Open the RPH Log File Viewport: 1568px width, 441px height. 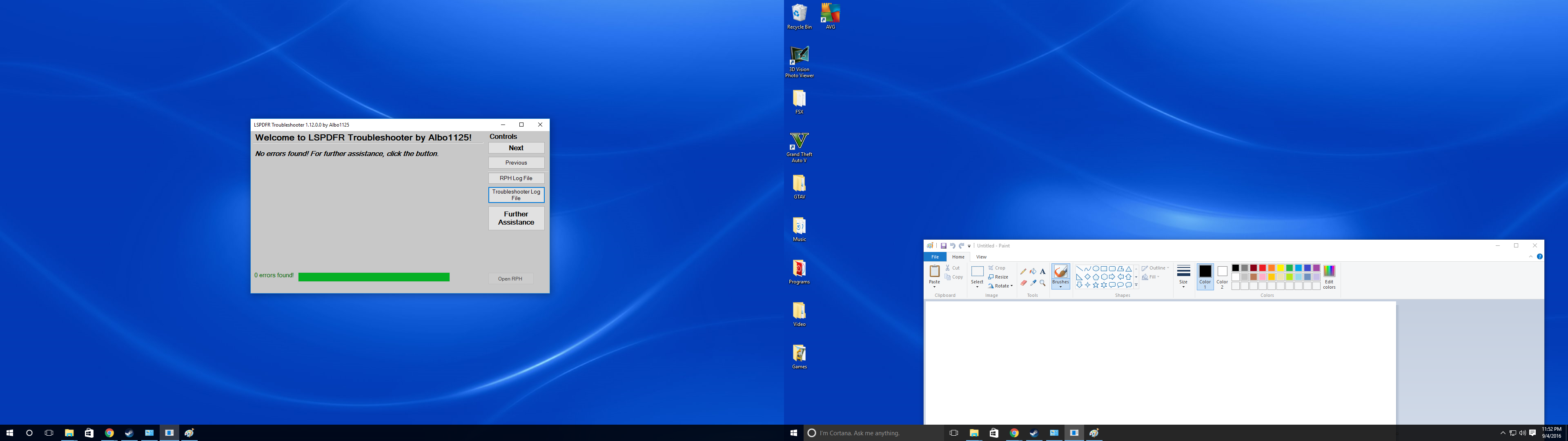[x=516, y=178]
